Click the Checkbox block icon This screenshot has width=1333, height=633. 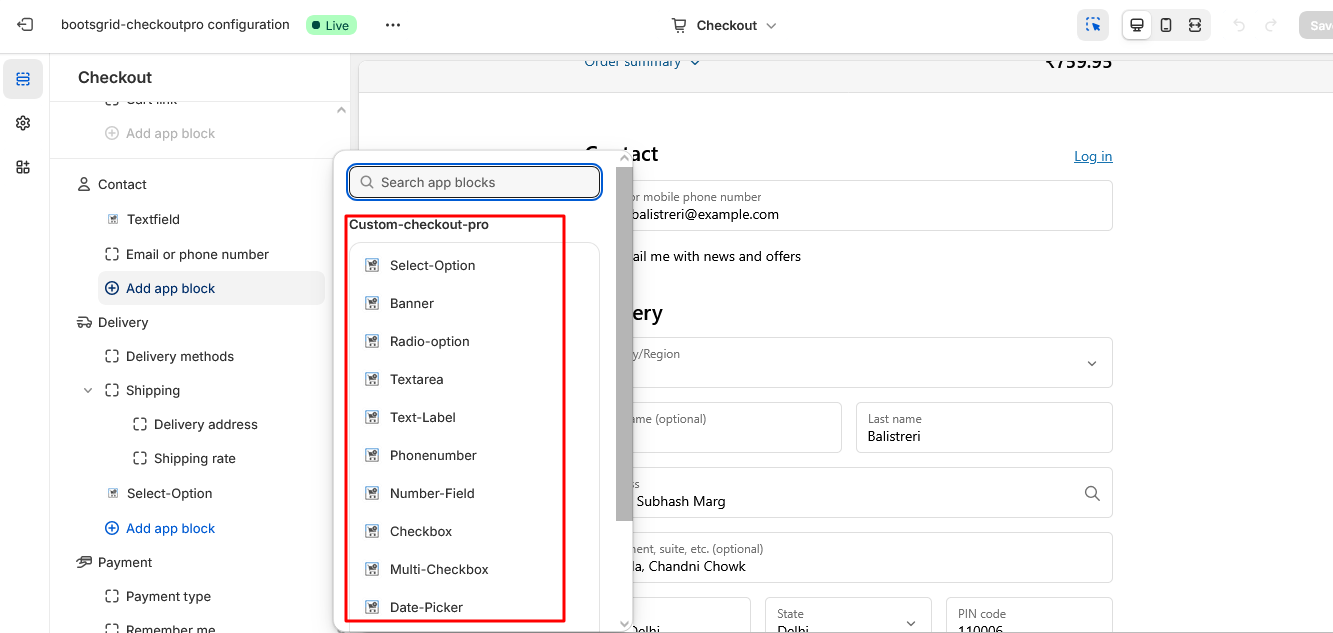point(372,531)
